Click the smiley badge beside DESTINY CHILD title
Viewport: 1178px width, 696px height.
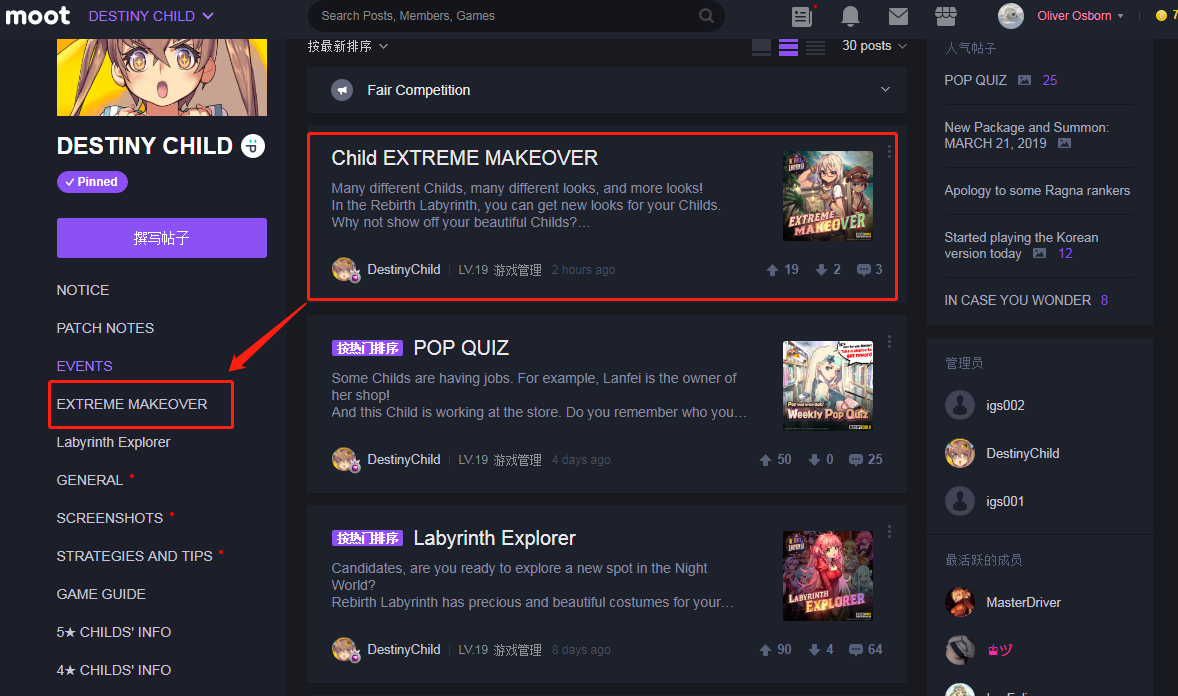pos(253,146)
